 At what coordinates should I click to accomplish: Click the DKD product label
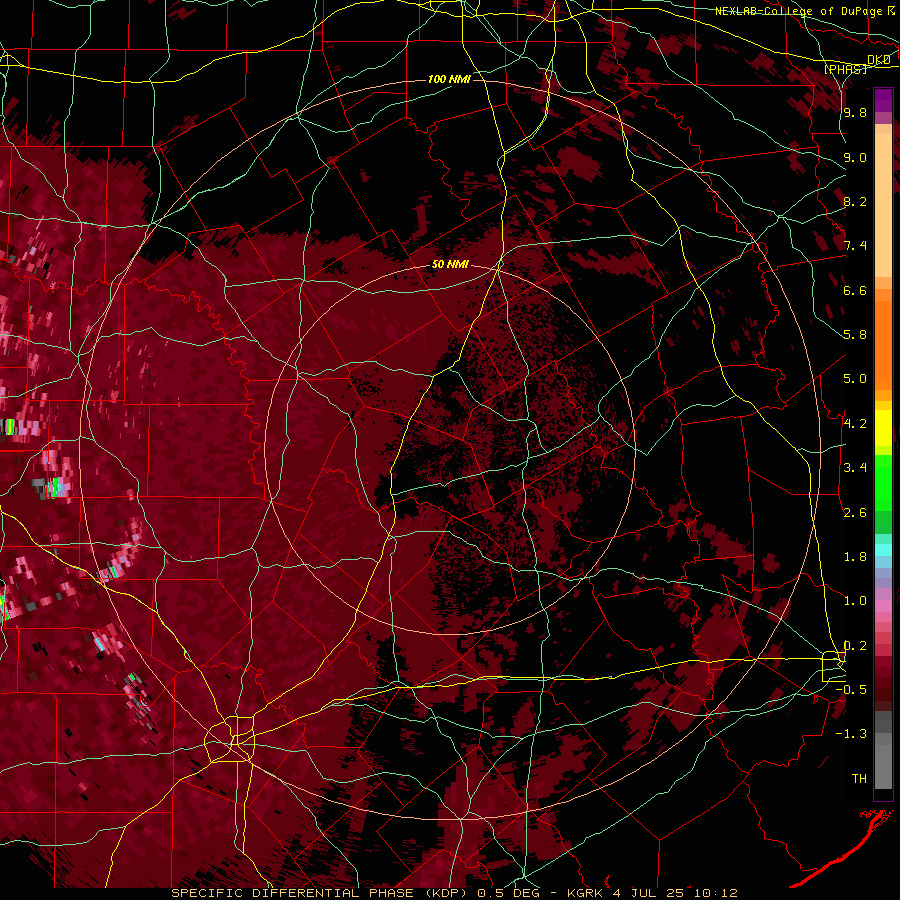pos(879,60)
